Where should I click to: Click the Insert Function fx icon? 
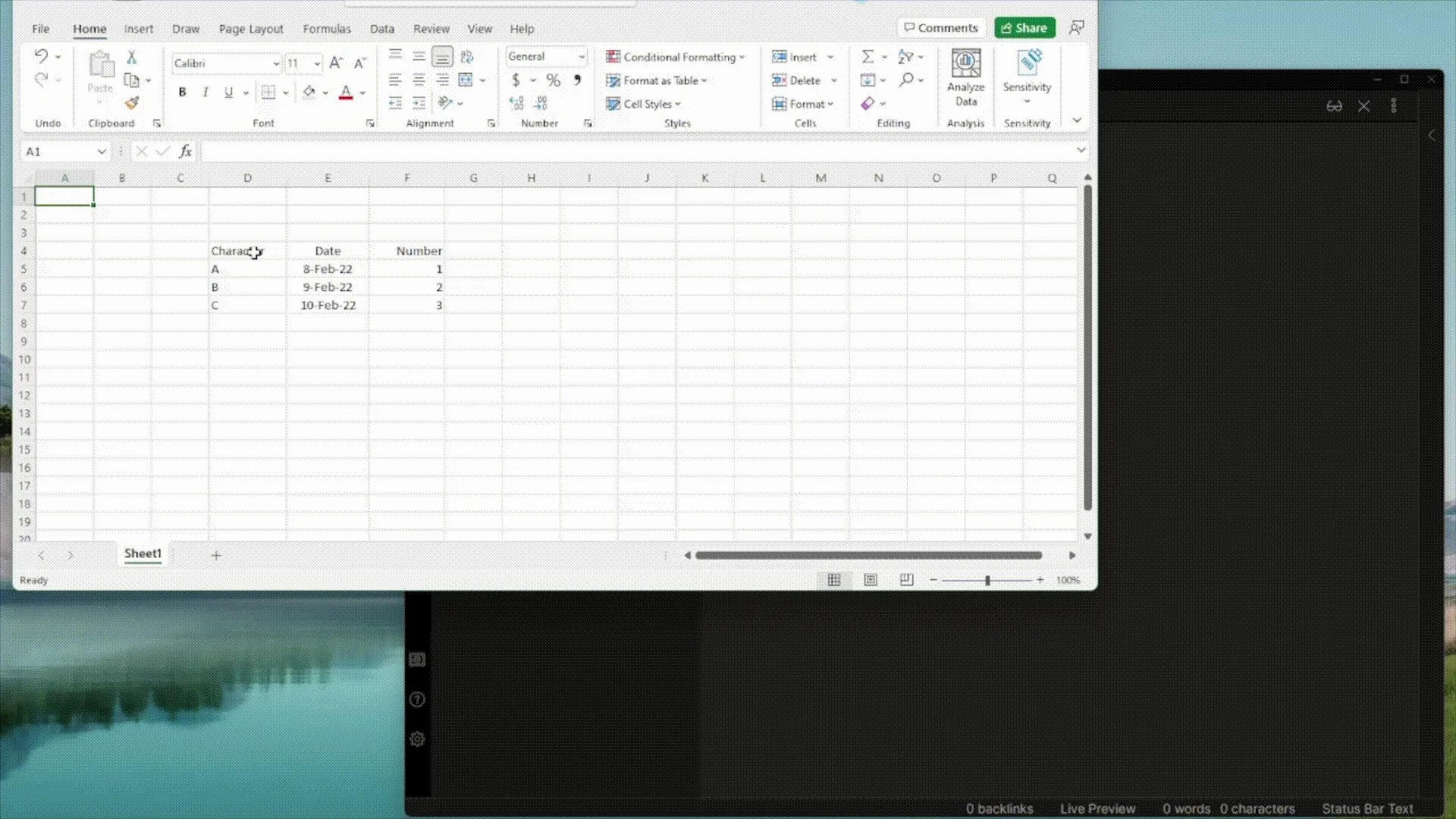185,152
